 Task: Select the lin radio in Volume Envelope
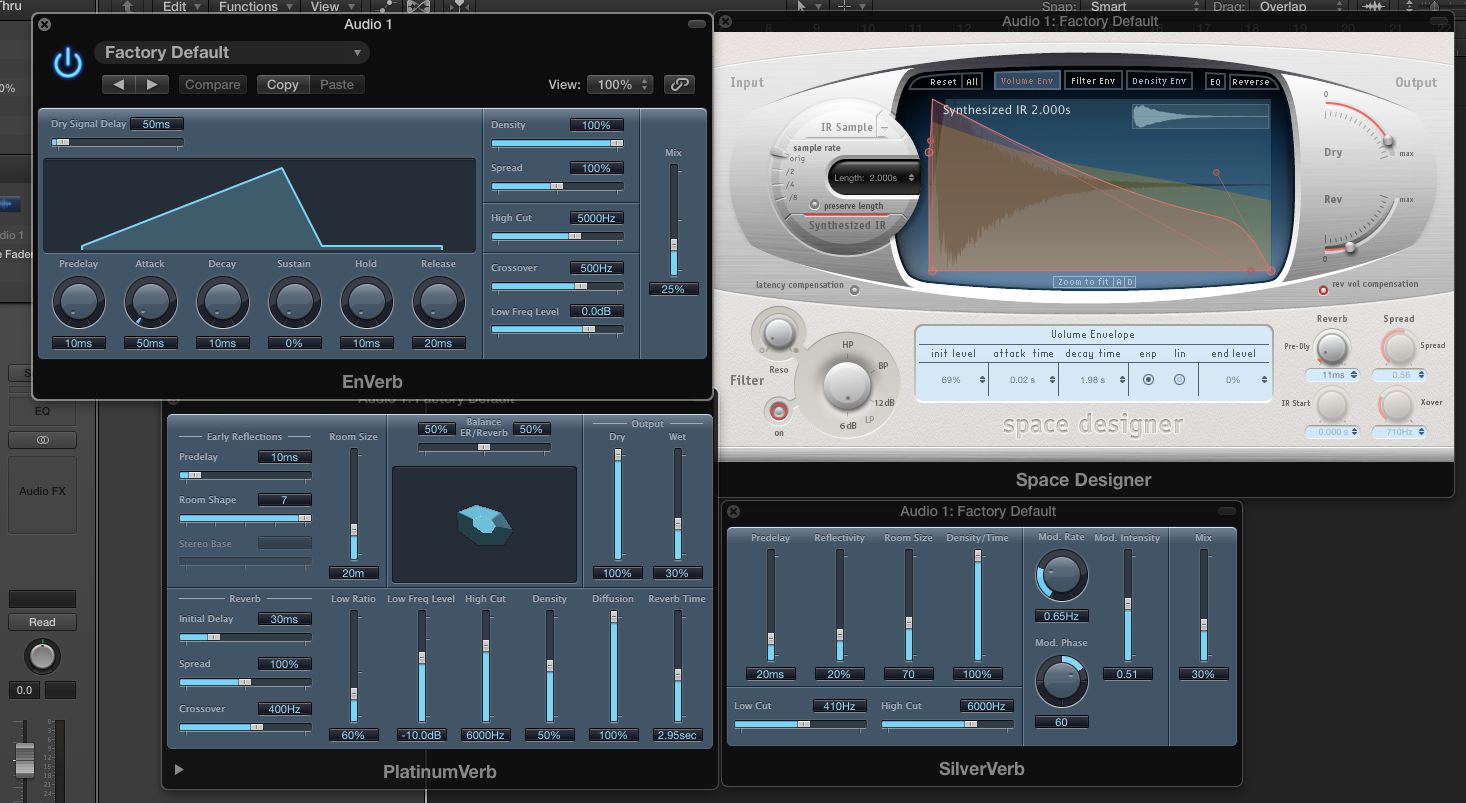(x=1179, y=379)
